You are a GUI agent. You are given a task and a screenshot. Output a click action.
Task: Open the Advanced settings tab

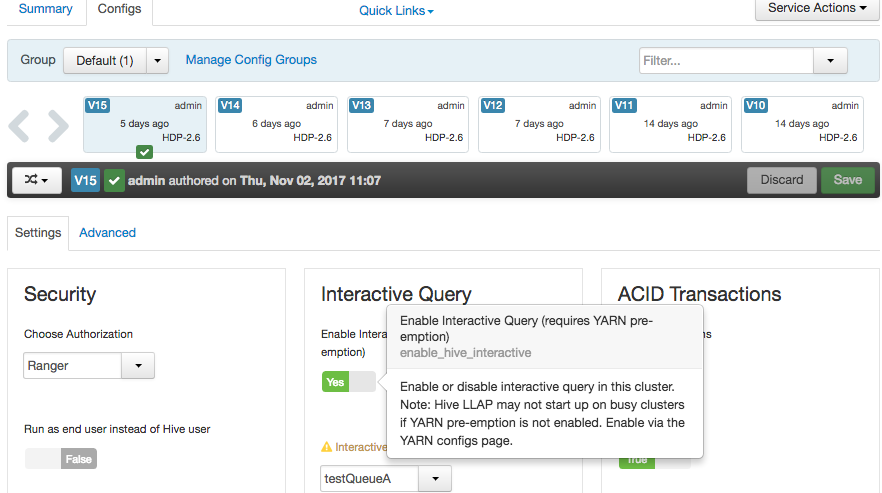coord(107,232)
